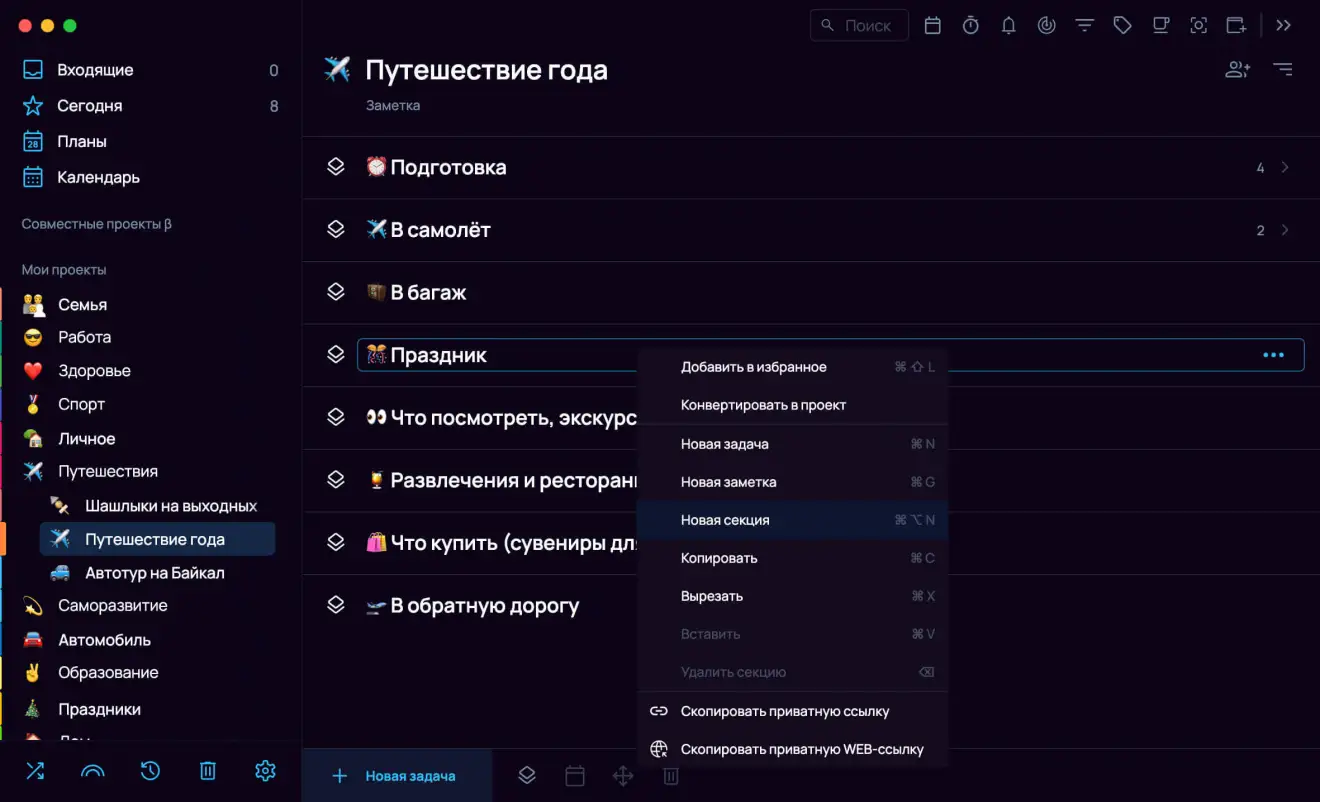Open Автотур на Байкал project in sidebar
The width and height of the screenshot is (1320, 802).
click(x=154, y=573)
